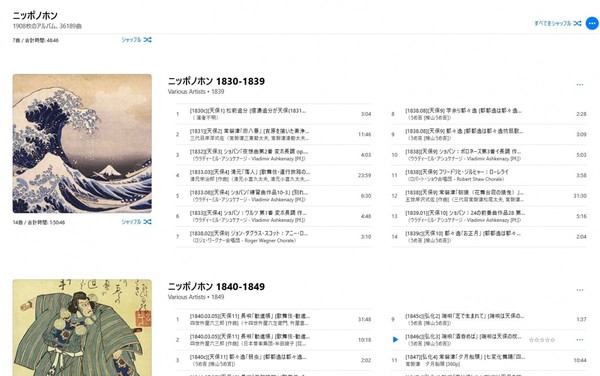Select track 1 [1830c] lasting 3:04
Screen dimensions: 600x376
coord(274,114)
